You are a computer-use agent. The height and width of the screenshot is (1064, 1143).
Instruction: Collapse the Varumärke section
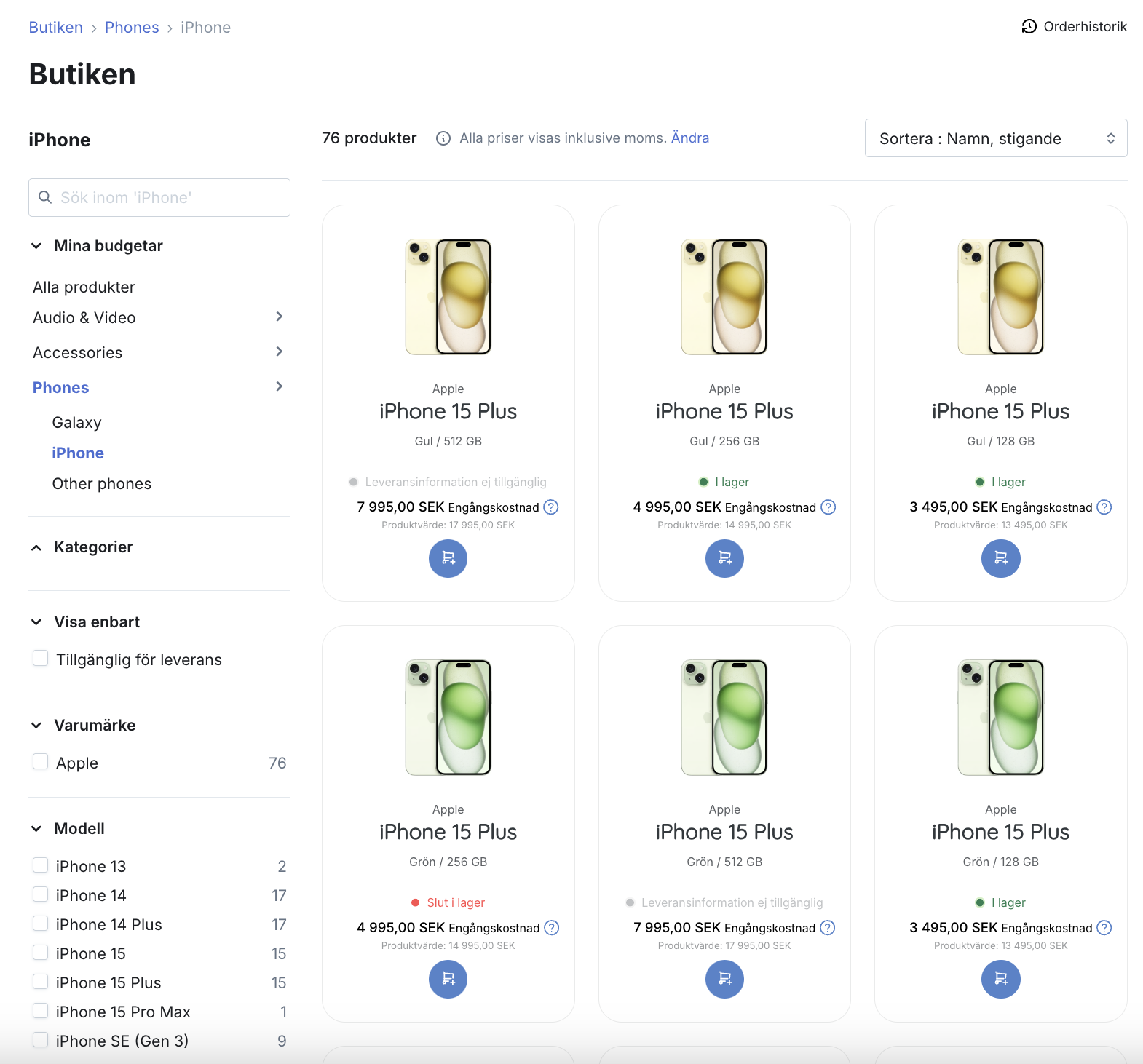tap(36, 726)
